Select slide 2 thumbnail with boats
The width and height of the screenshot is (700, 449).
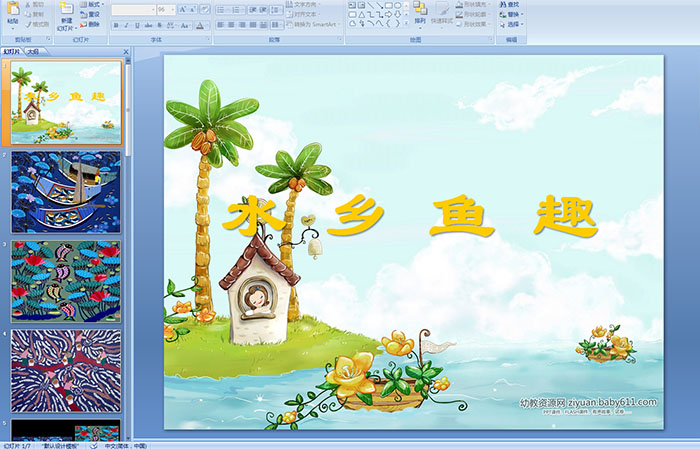pos(66,192)
